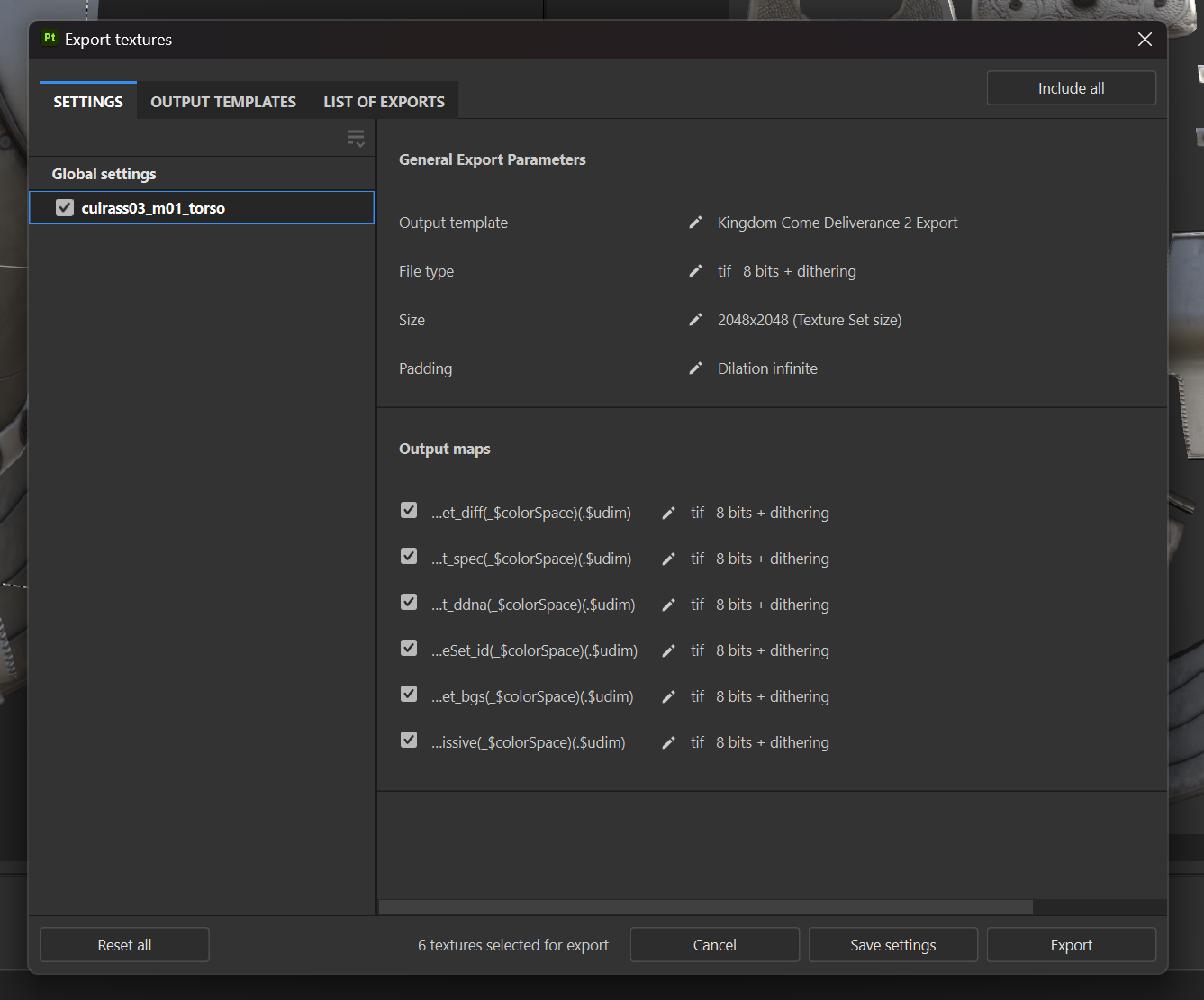Click the horizontal scrollbar in settings panel
The width and height of the screenshot is (1204, 1000).
pyautogui.click(x=706, y=906)
